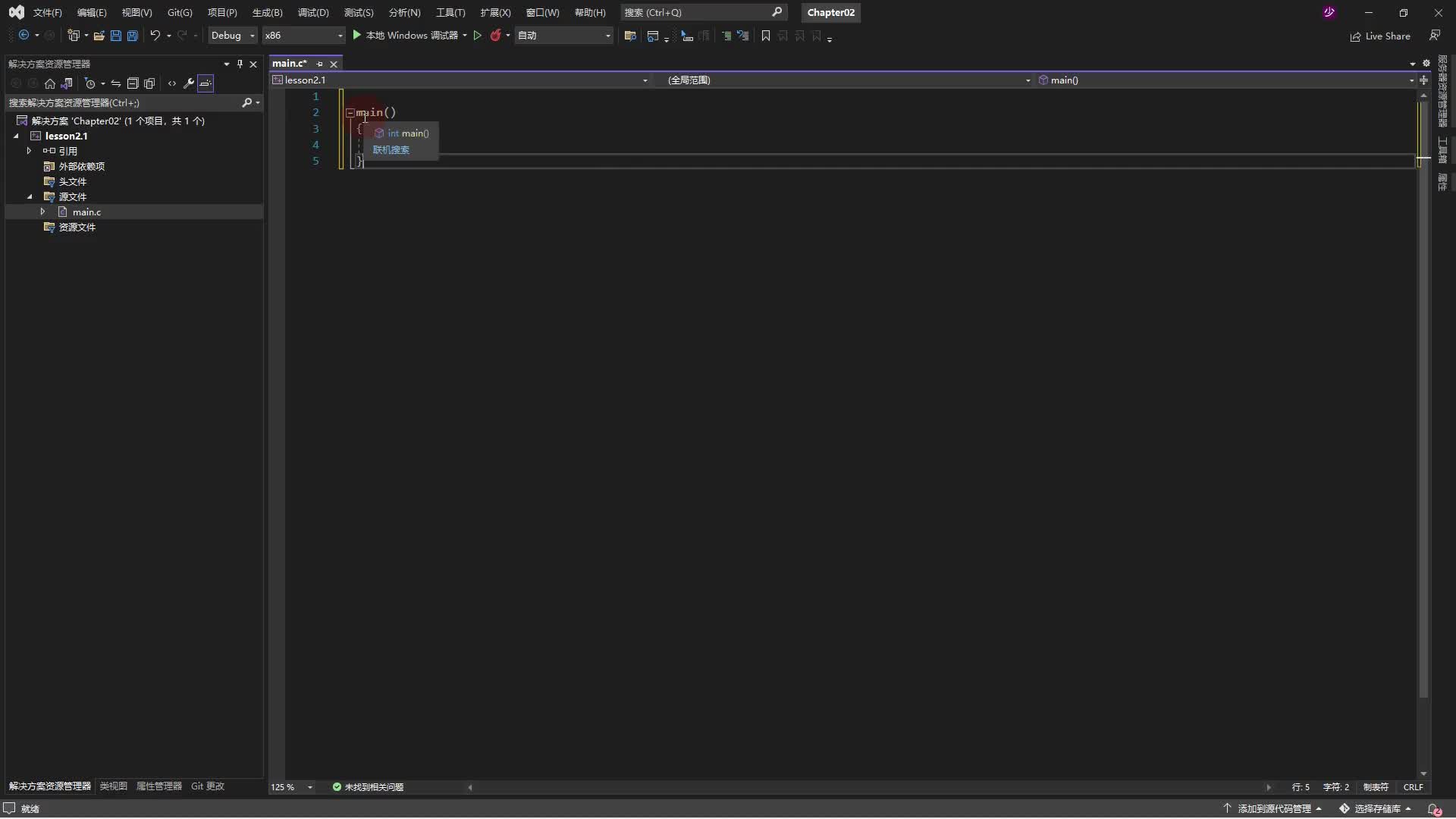Image resolution: width=1456 pixels, height=819 pixels.
Task: Open the Debug configuration dropdown
Action: (233, 36)
